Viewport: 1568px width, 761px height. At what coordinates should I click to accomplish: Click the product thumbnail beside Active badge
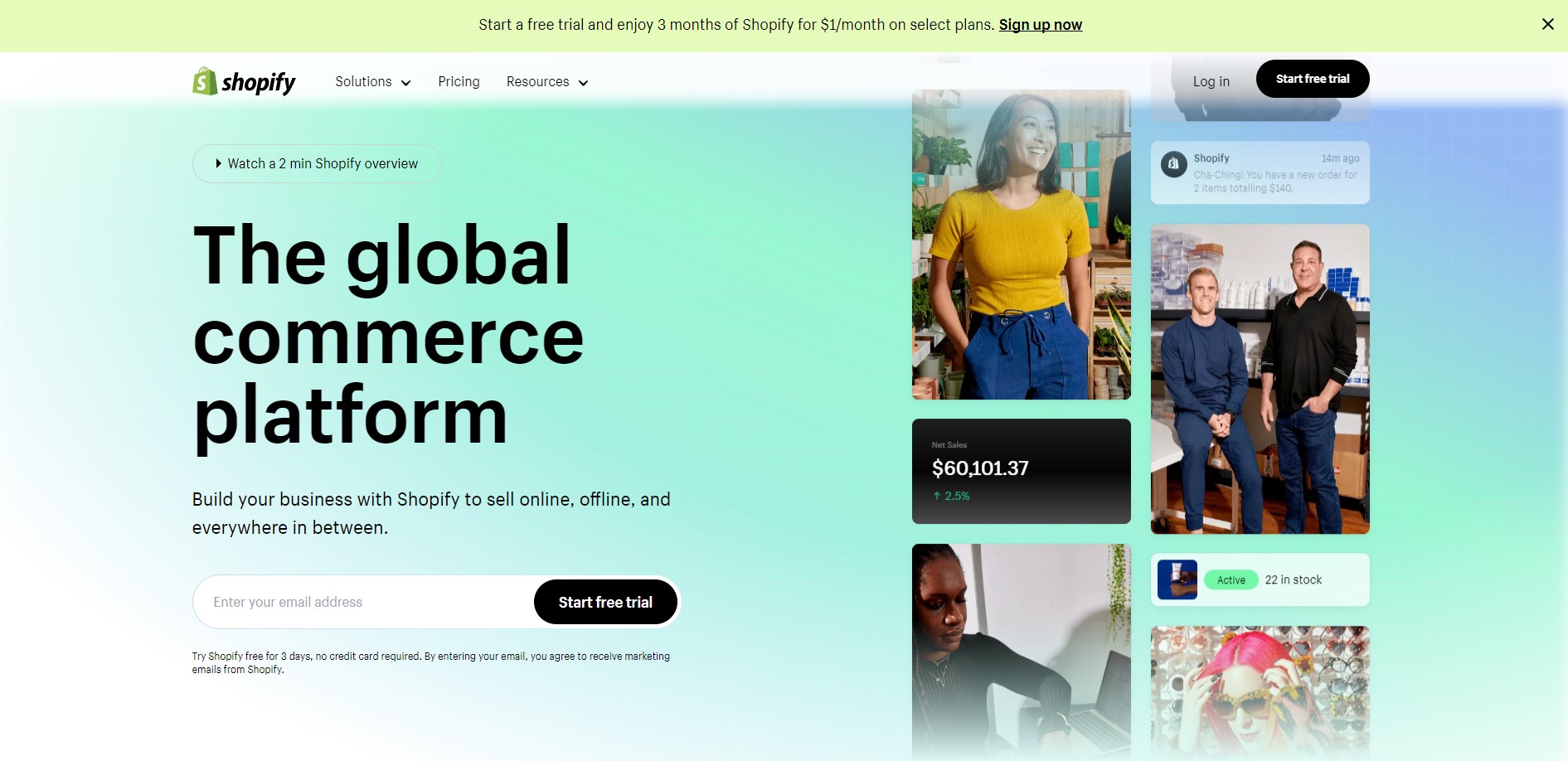[1177, 579]
